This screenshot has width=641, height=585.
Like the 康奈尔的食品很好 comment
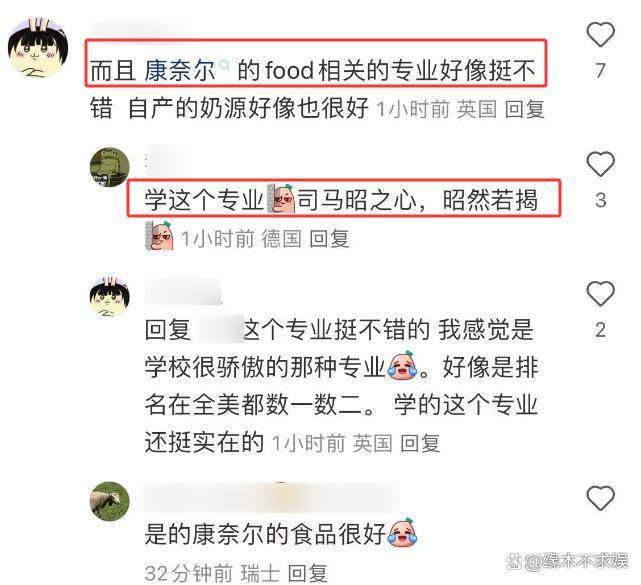(601, 498)
